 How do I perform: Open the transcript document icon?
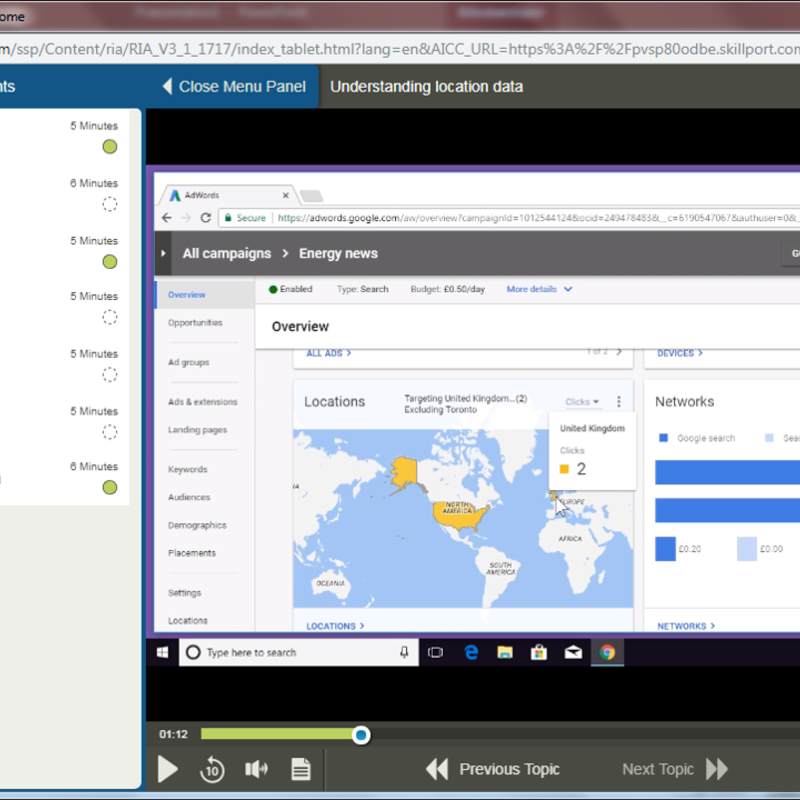tap(301, 769)
